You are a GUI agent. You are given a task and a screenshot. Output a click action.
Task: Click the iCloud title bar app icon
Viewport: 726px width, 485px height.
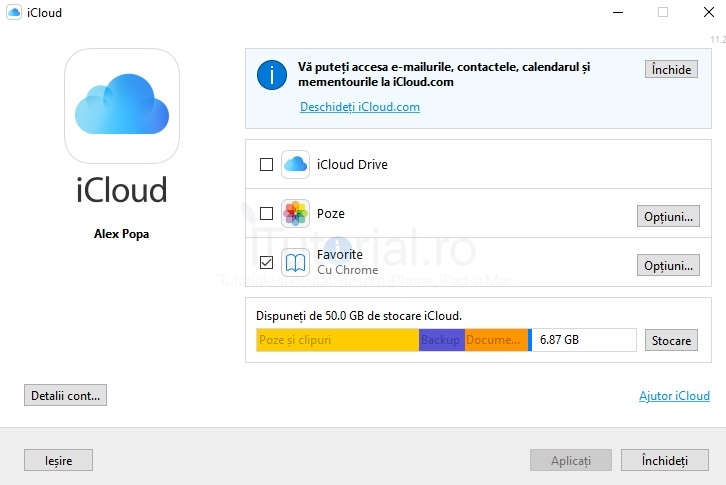[14, 13]
